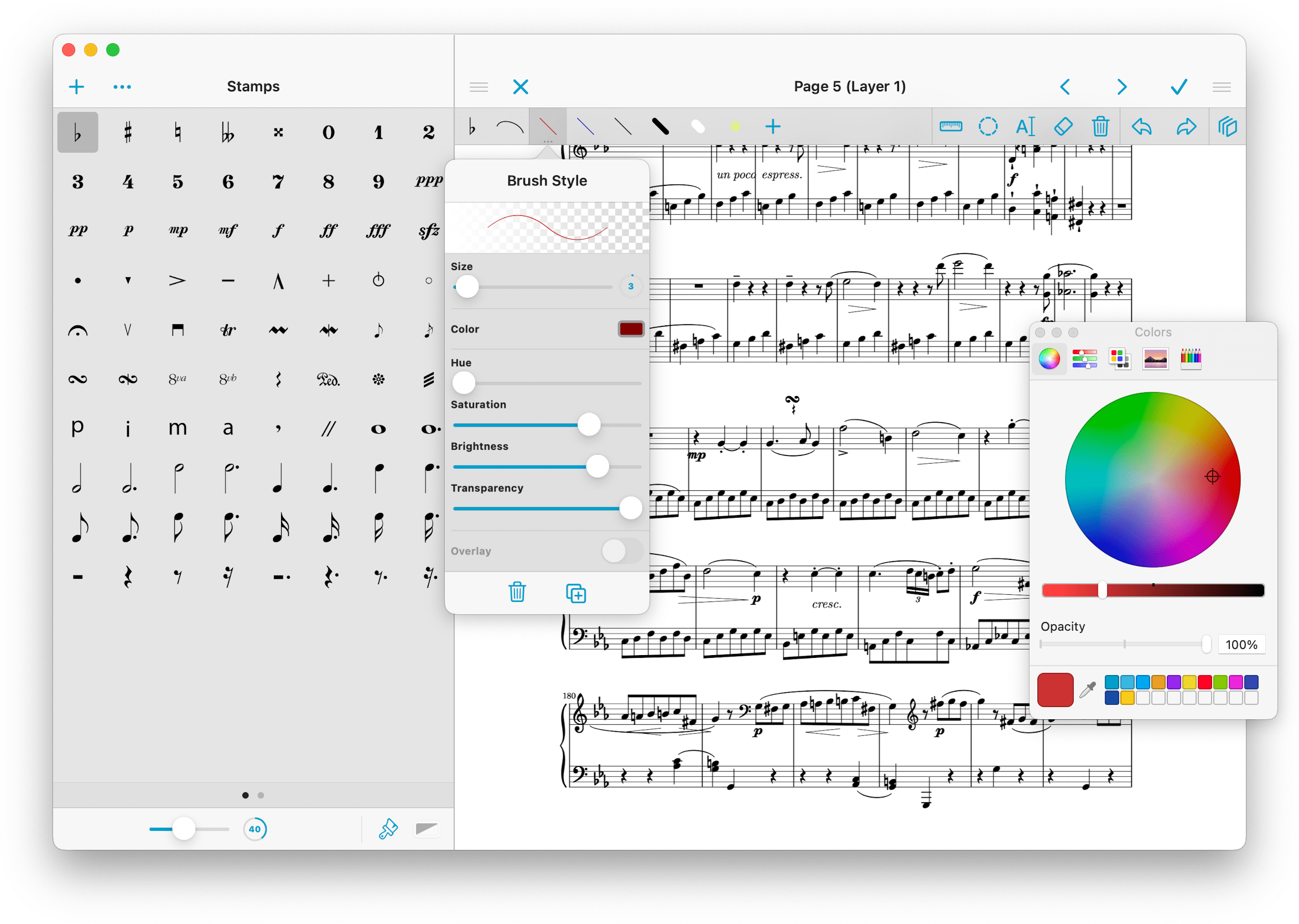
Task: Open the Stamps more options (…) menu
Action: 122,86
